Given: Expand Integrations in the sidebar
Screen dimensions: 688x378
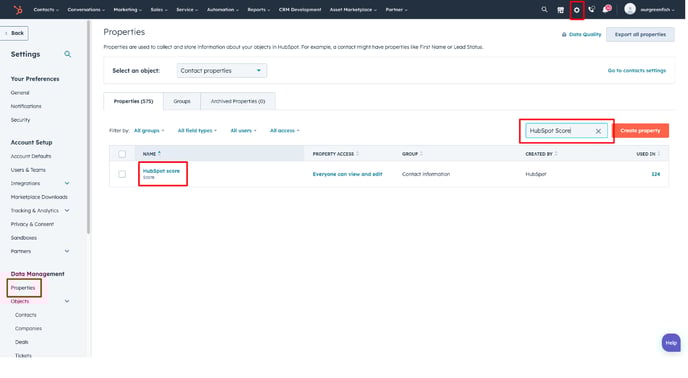Looking at the screenshot, I should click(x=67, y=183).
